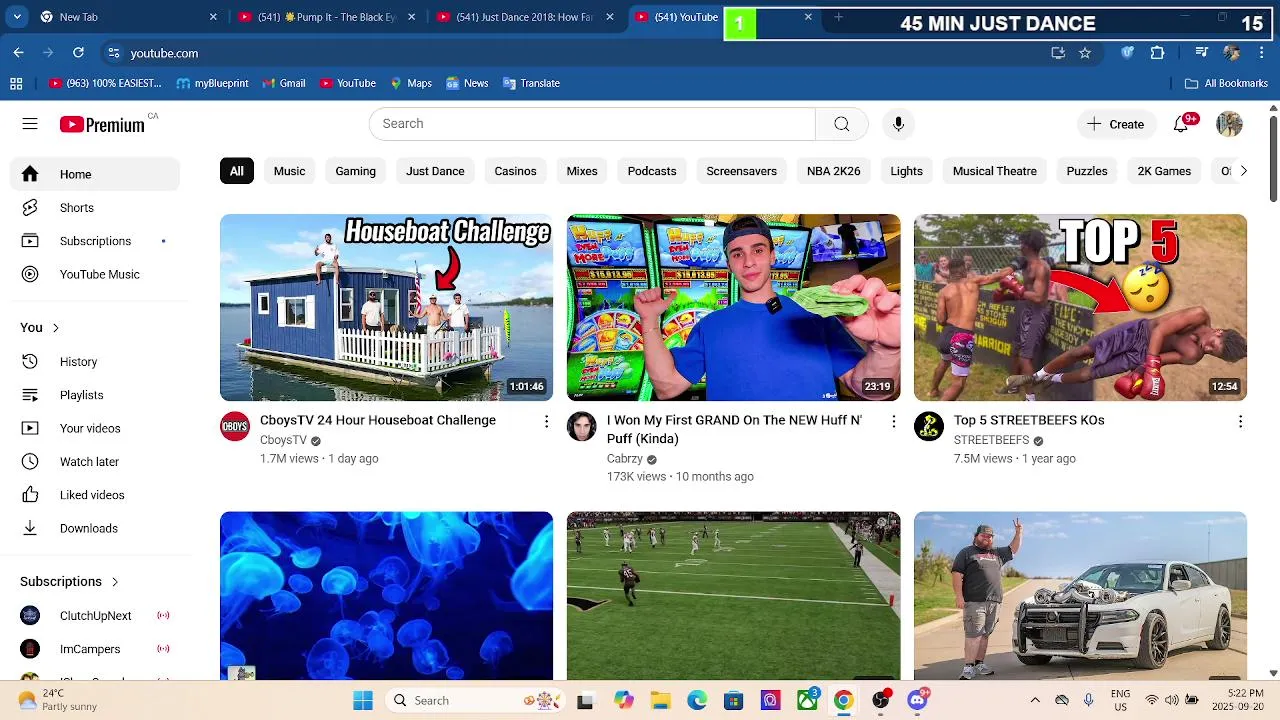Viewport: 1280px width, 720px height.
Task: Open the account avatar menu on YouTube
Action: [x=1229, y=124]
